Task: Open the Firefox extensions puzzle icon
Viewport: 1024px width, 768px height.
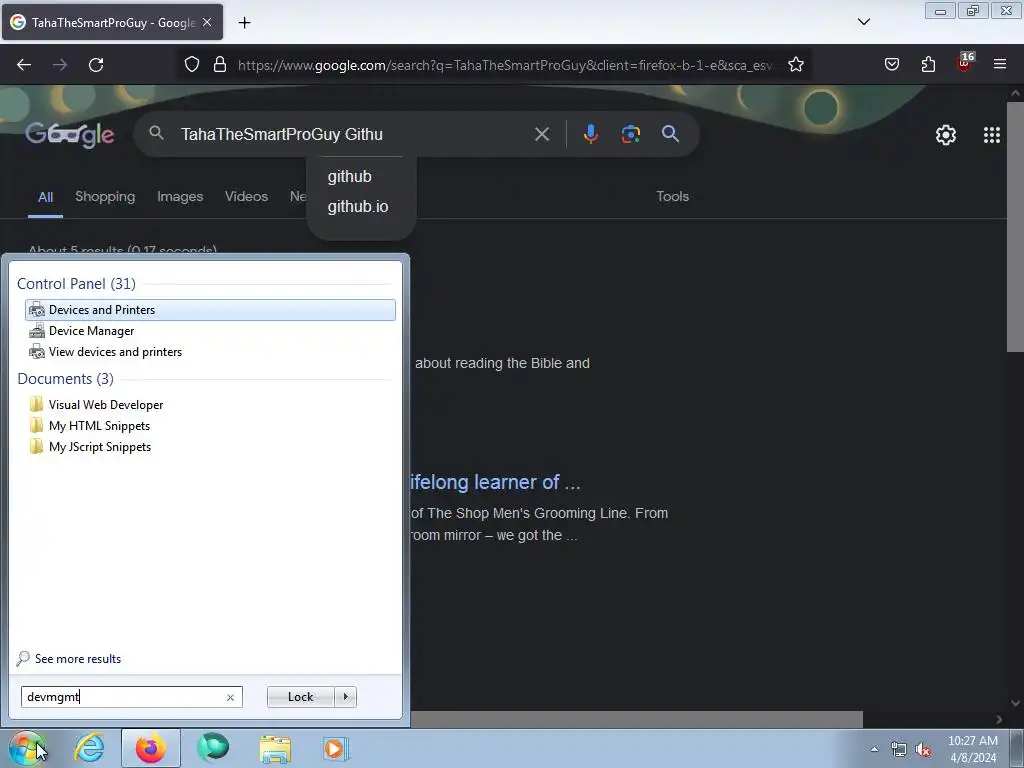Action: click(928, 64)
